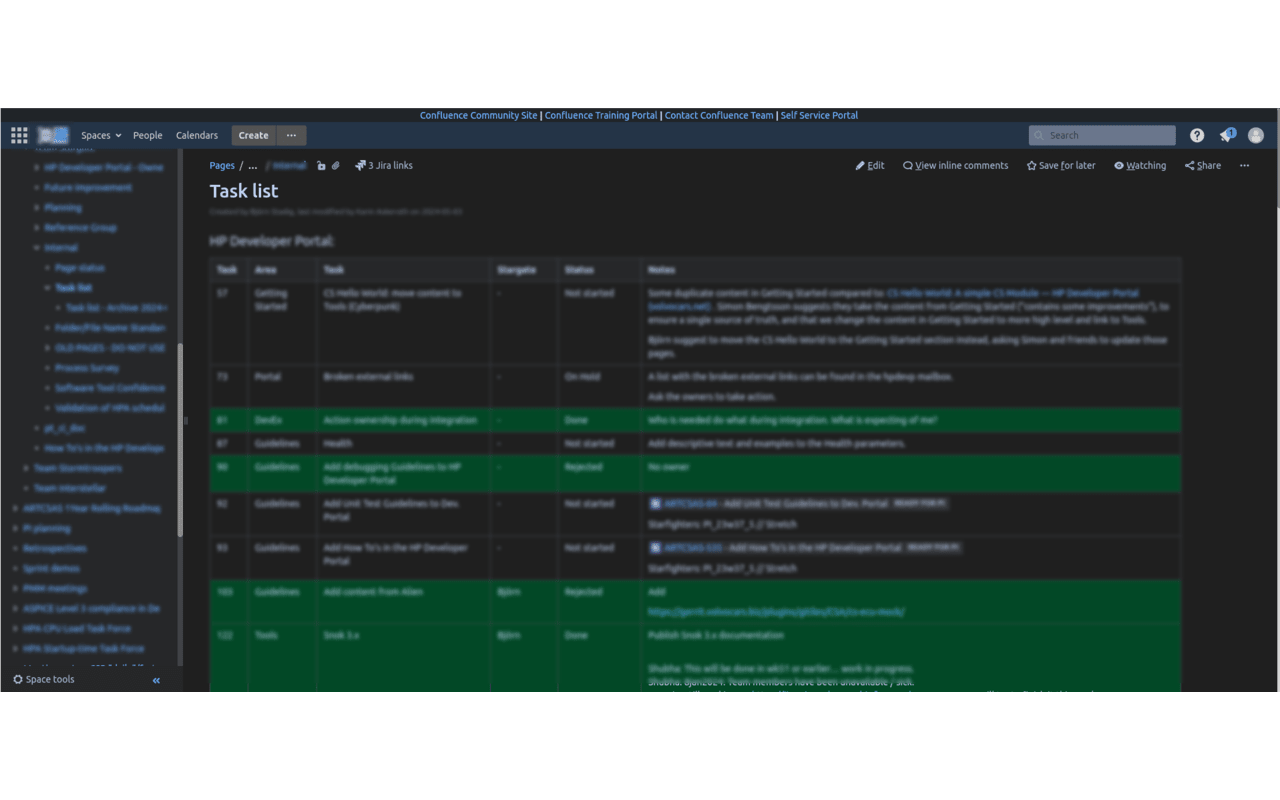Open 3 Jira links
The image size is (1280, 800).
point(384,166)
